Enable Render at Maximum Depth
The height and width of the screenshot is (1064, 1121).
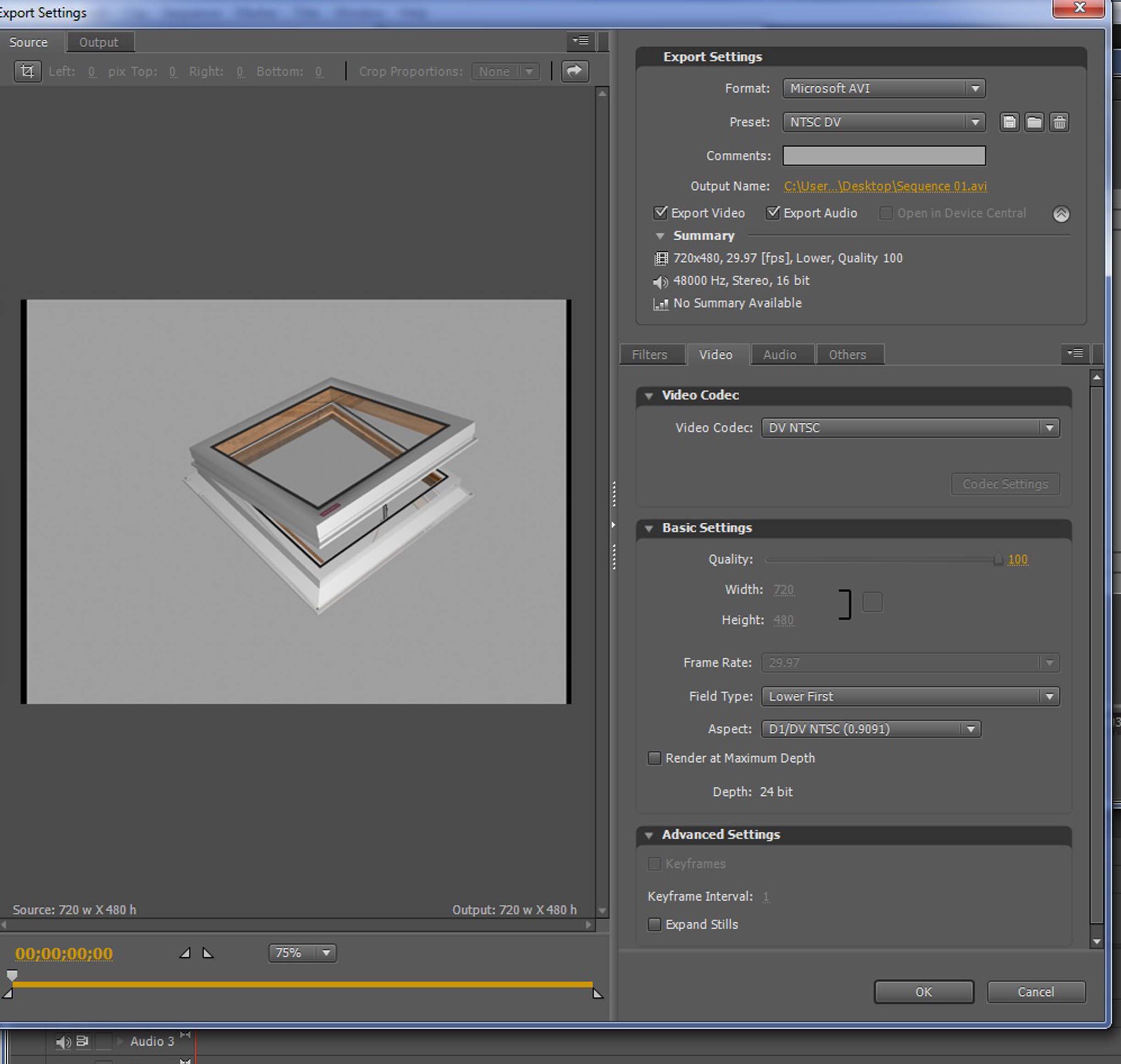[x=654, y=758]
